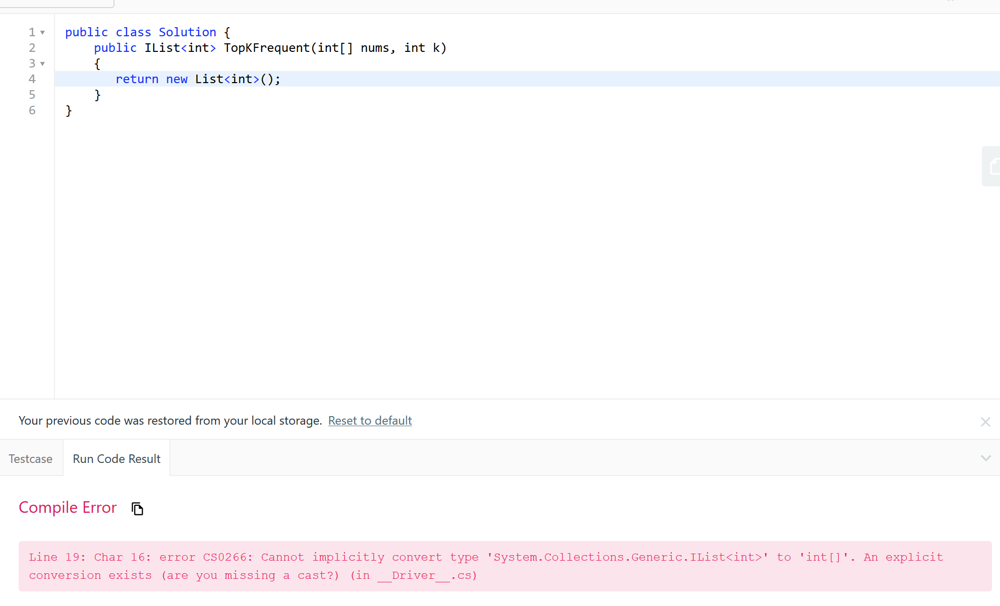Click the red CS0266 error message box

(504, 566)
